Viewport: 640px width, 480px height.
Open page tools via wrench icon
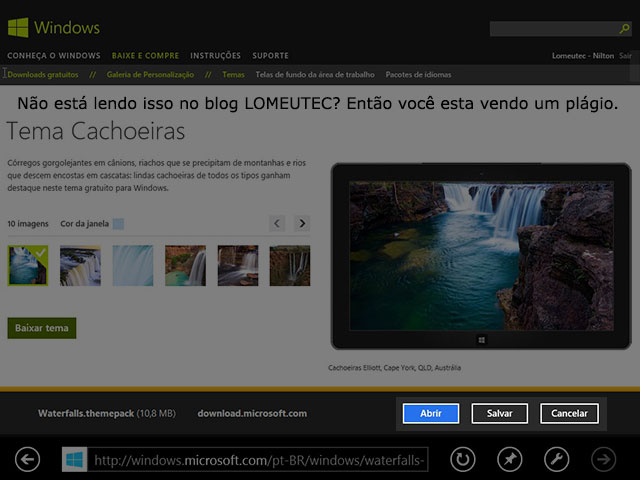point(557,459)
